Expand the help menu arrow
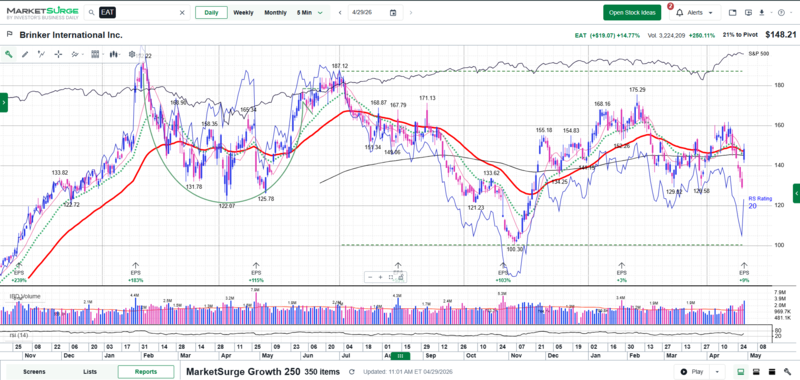The width and height of the screenshot is (800, 380). point(790,13)
